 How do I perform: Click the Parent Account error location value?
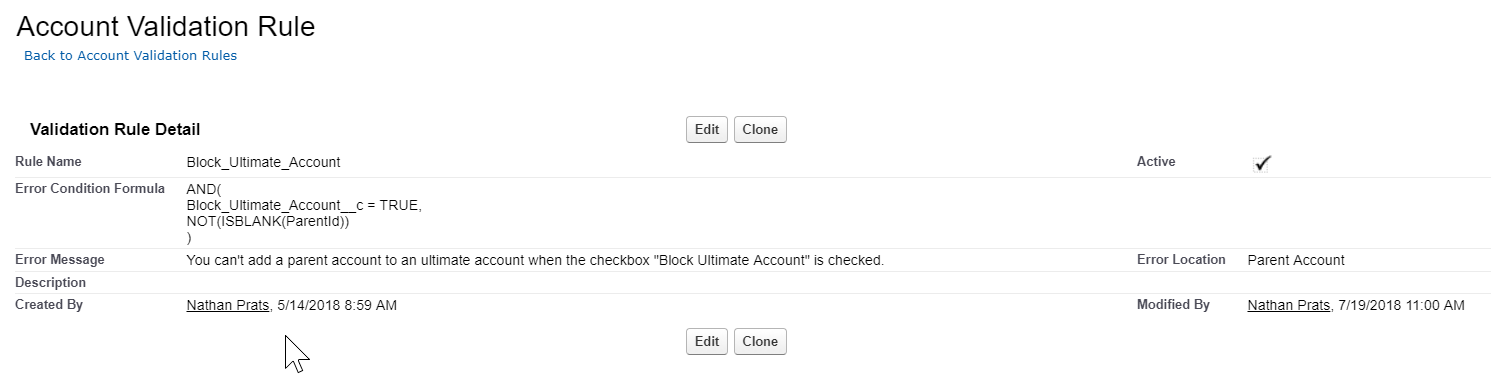(x=1296, y=260)
